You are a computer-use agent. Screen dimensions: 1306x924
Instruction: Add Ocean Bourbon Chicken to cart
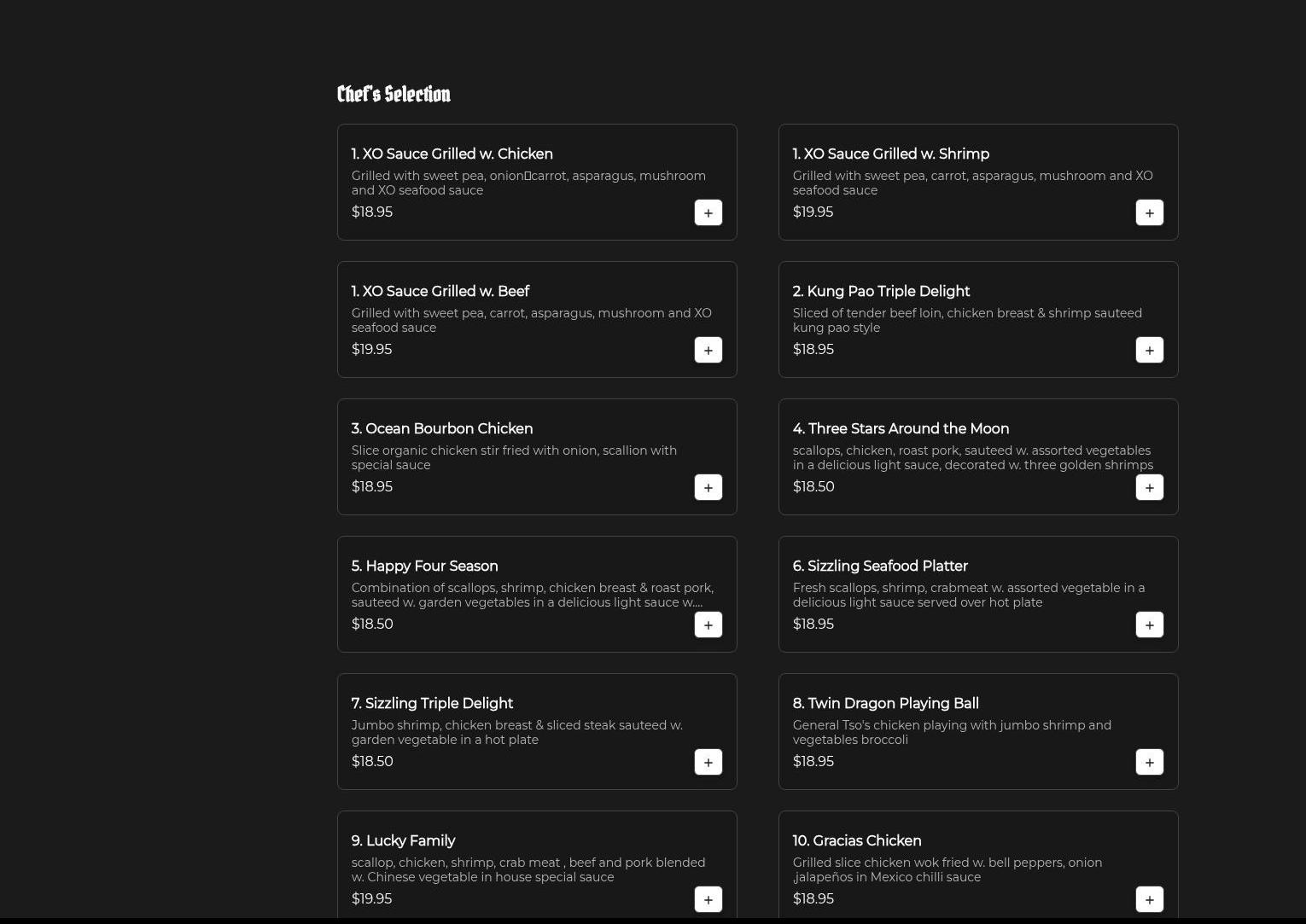click(x=708, y=487)
